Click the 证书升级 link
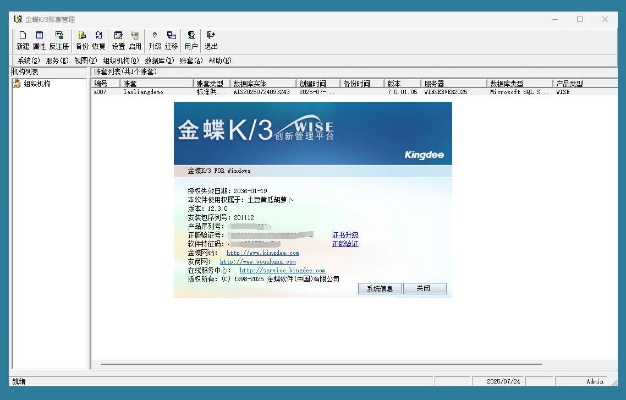This screenshot has height=400, width=626. pos(345,234)
